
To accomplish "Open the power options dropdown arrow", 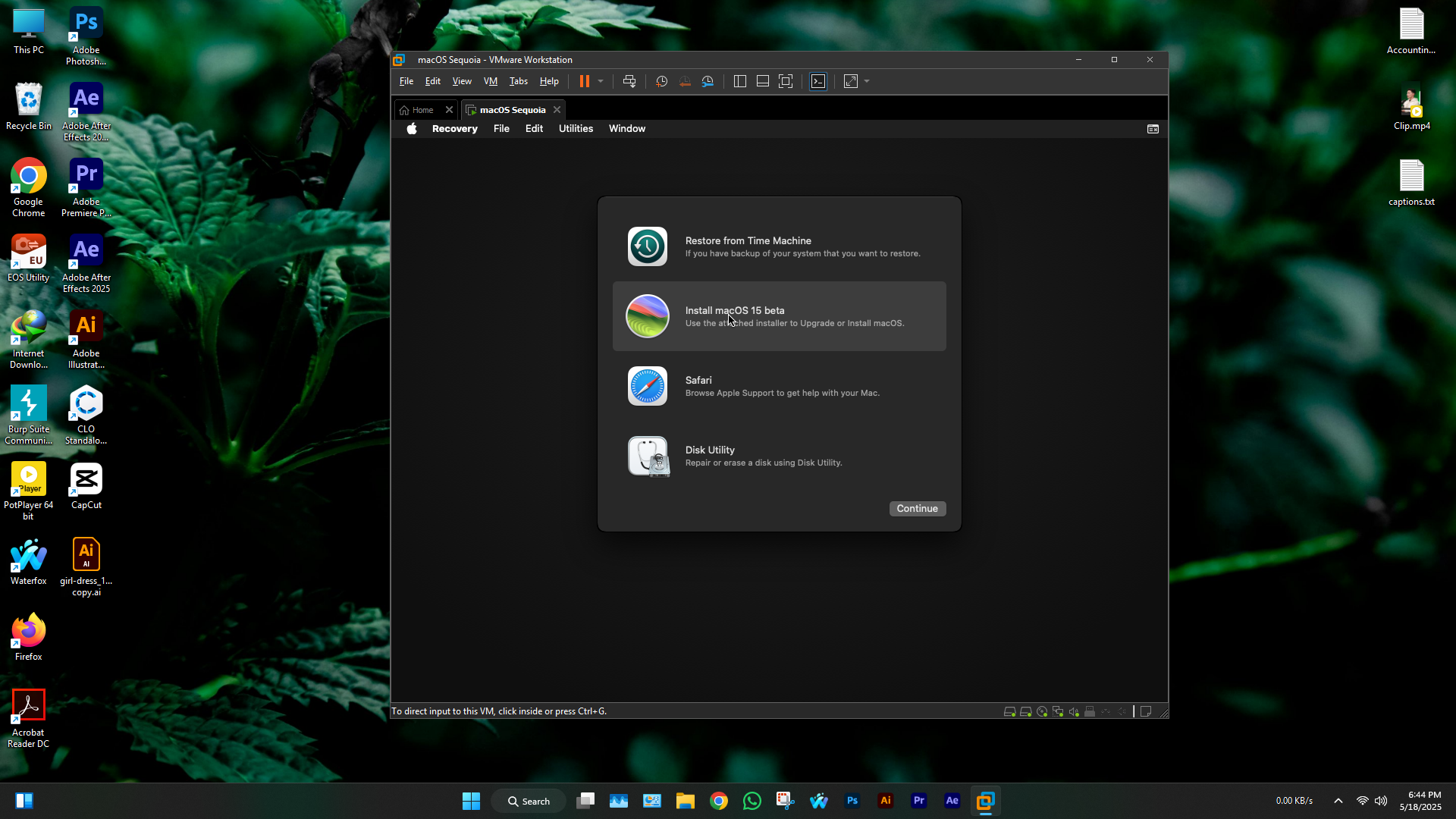I will [x=601, y=81].
